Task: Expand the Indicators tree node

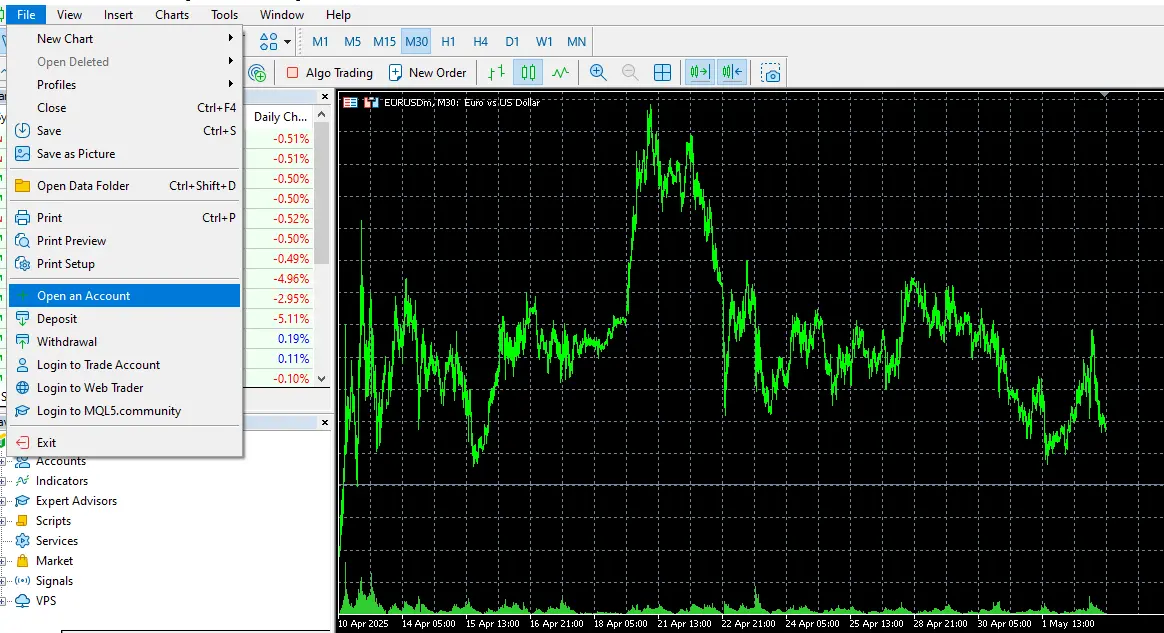Action: pos(4,481)
